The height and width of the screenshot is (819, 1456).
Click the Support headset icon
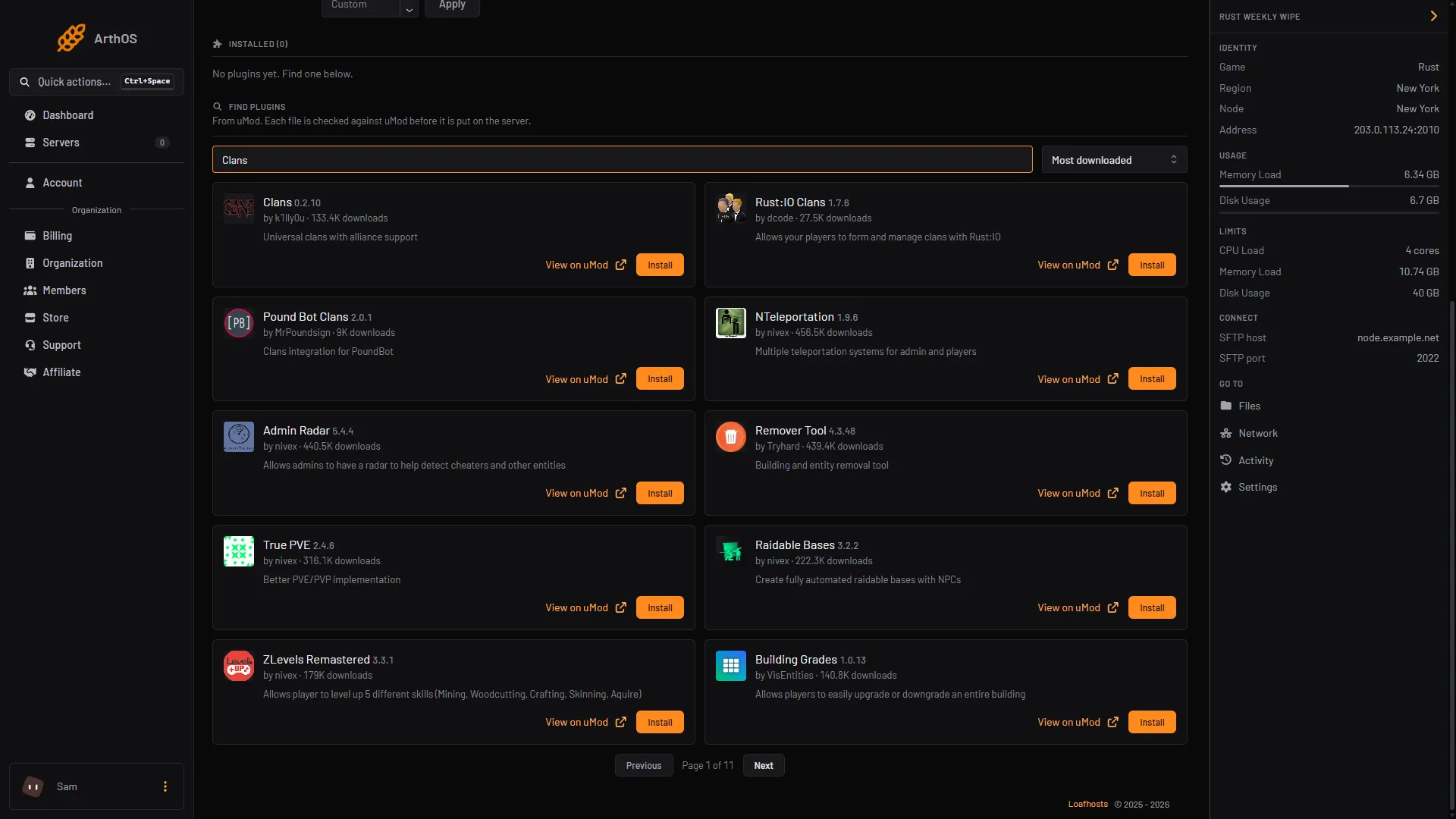[30, 345]
